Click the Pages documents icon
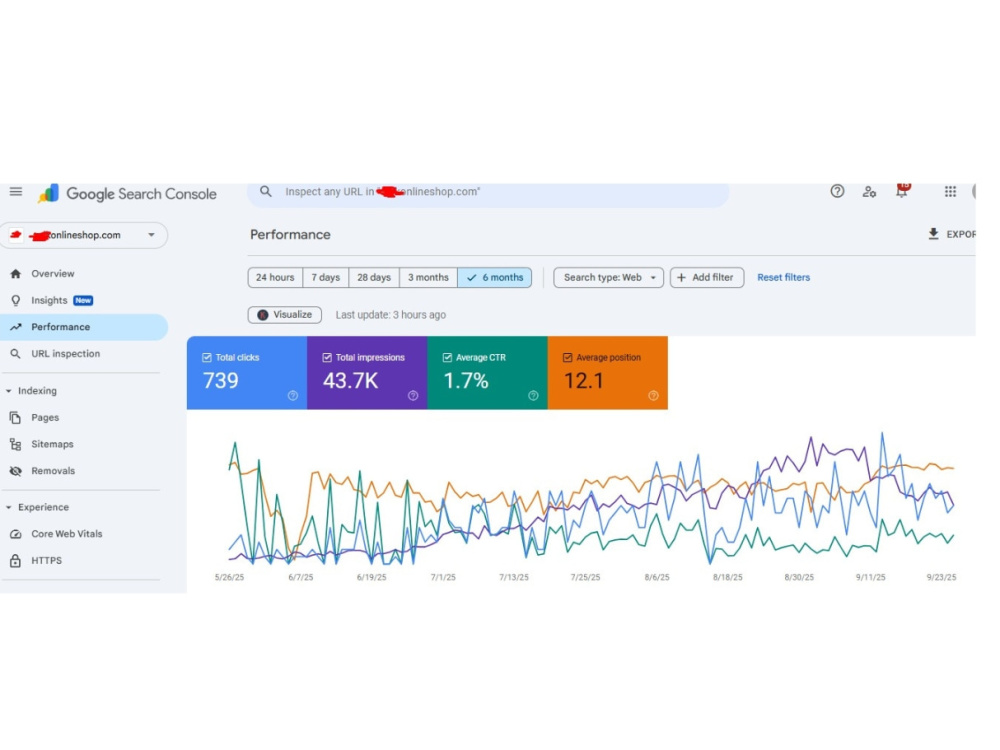 click(x=16, y=418)
